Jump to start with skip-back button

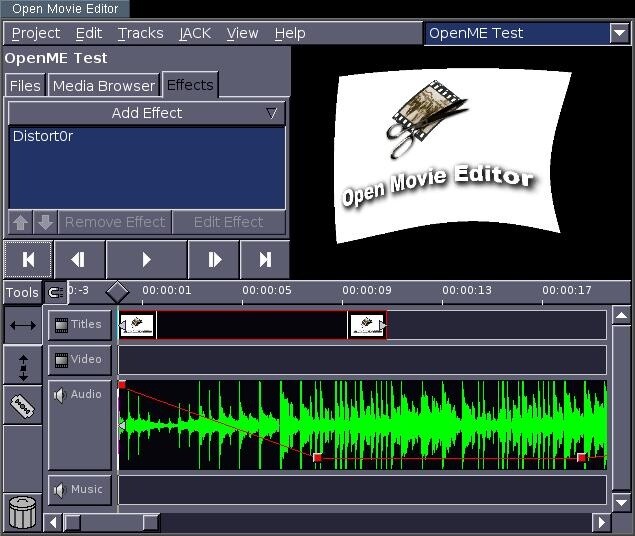point(28,259)
